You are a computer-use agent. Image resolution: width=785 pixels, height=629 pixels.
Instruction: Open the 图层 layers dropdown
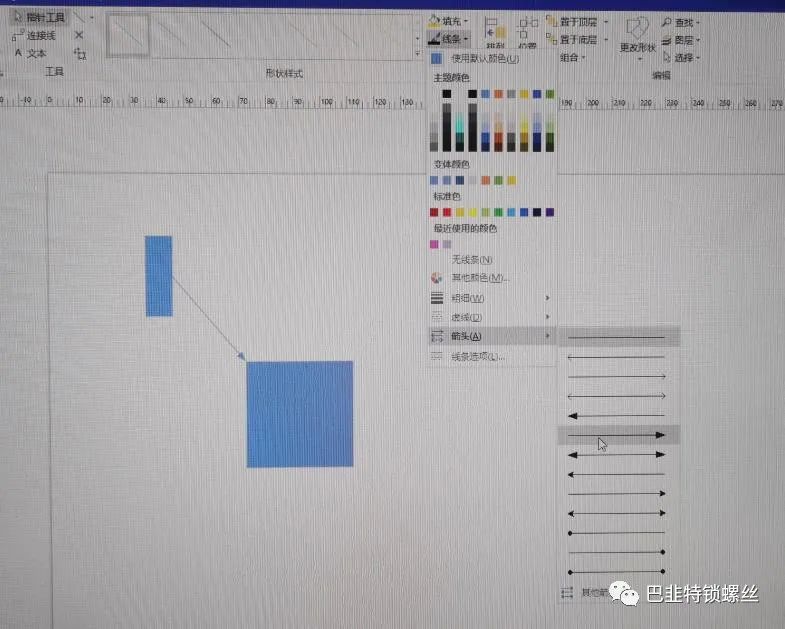pos(681,40)
